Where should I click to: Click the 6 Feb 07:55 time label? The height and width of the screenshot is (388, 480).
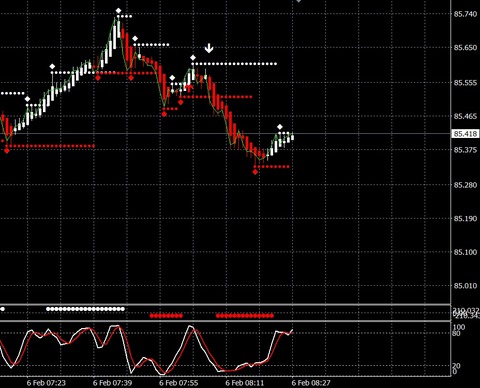(179, 383)
